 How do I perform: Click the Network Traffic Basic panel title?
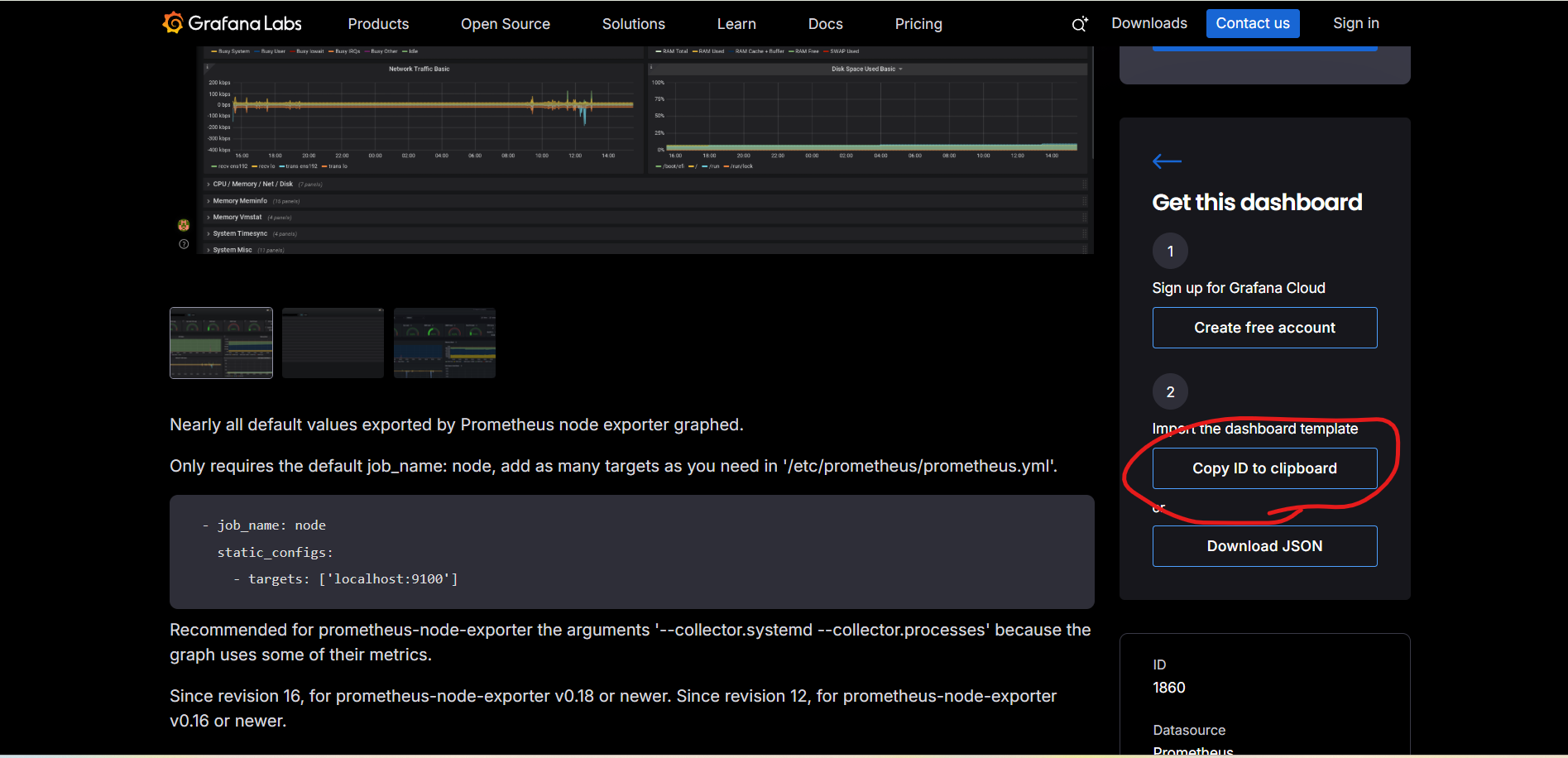click(x=420, y=69)
